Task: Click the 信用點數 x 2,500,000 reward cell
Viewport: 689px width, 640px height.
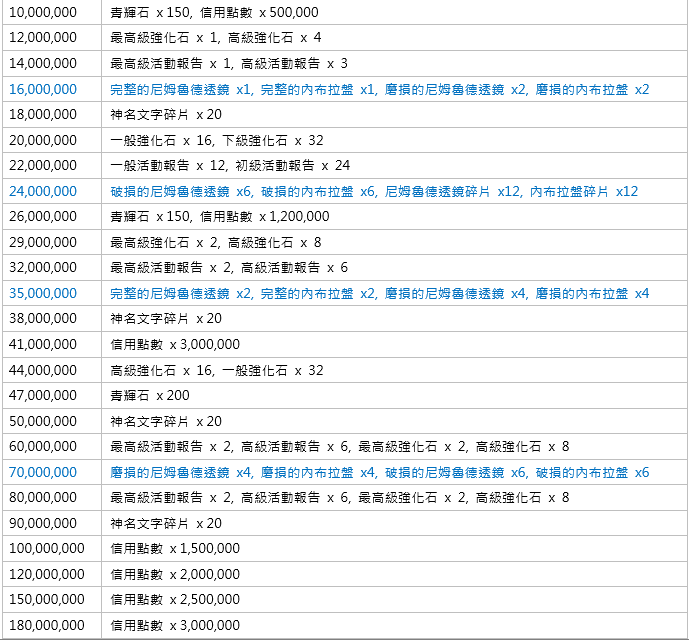Action: click(175, 599)
